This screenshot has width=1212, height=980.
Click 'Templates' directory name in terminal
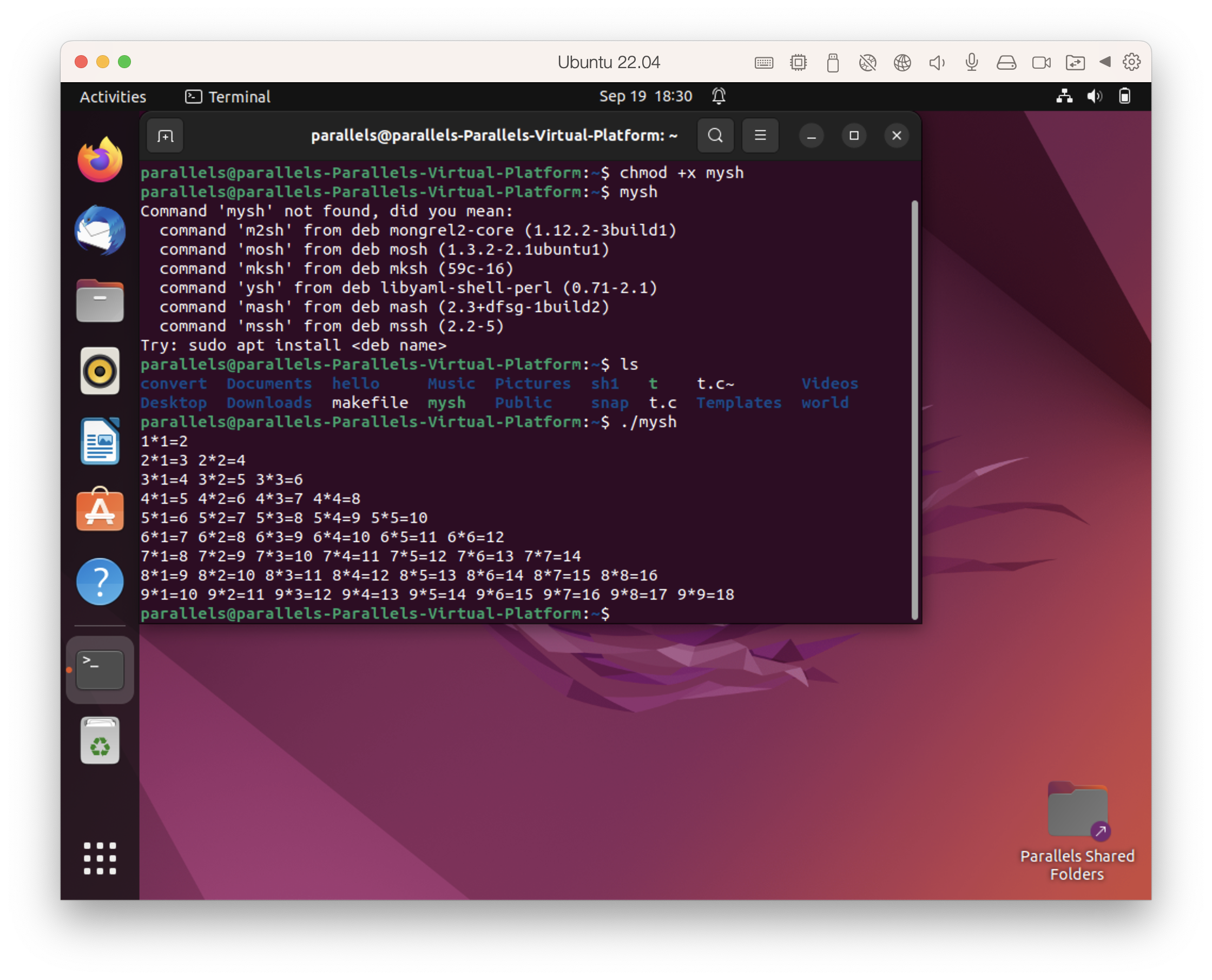739,402
